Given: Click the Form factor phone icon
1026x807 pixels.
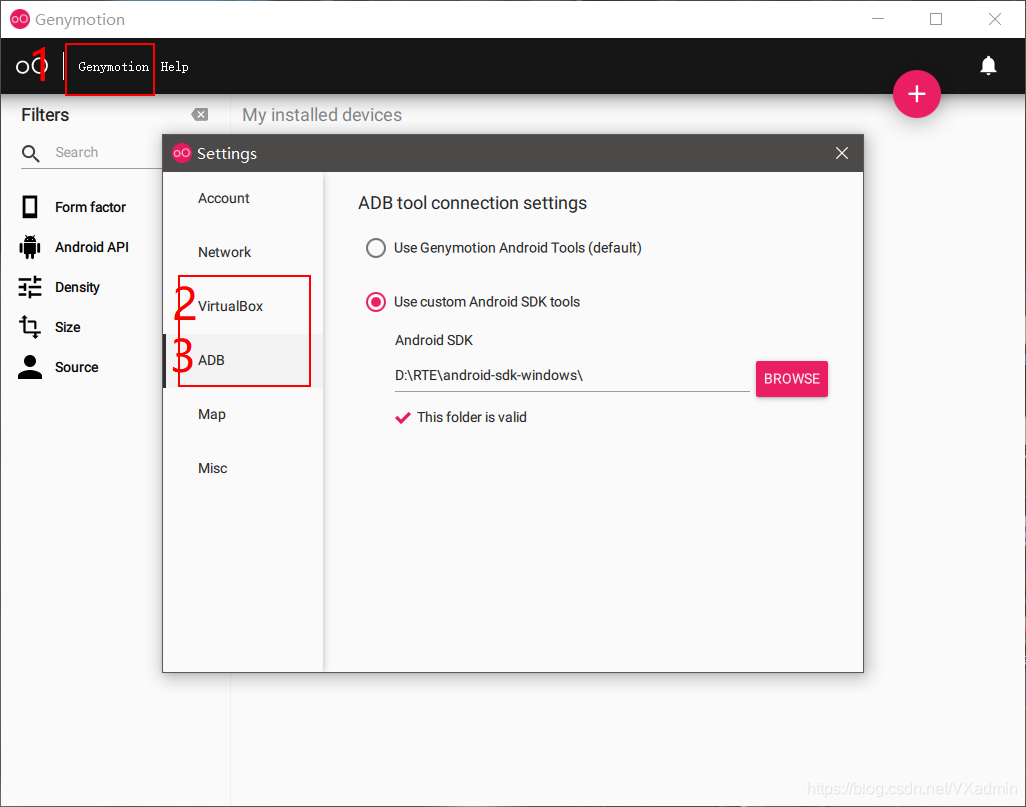Looking at the screenshot, I should (x=30, y=207).
